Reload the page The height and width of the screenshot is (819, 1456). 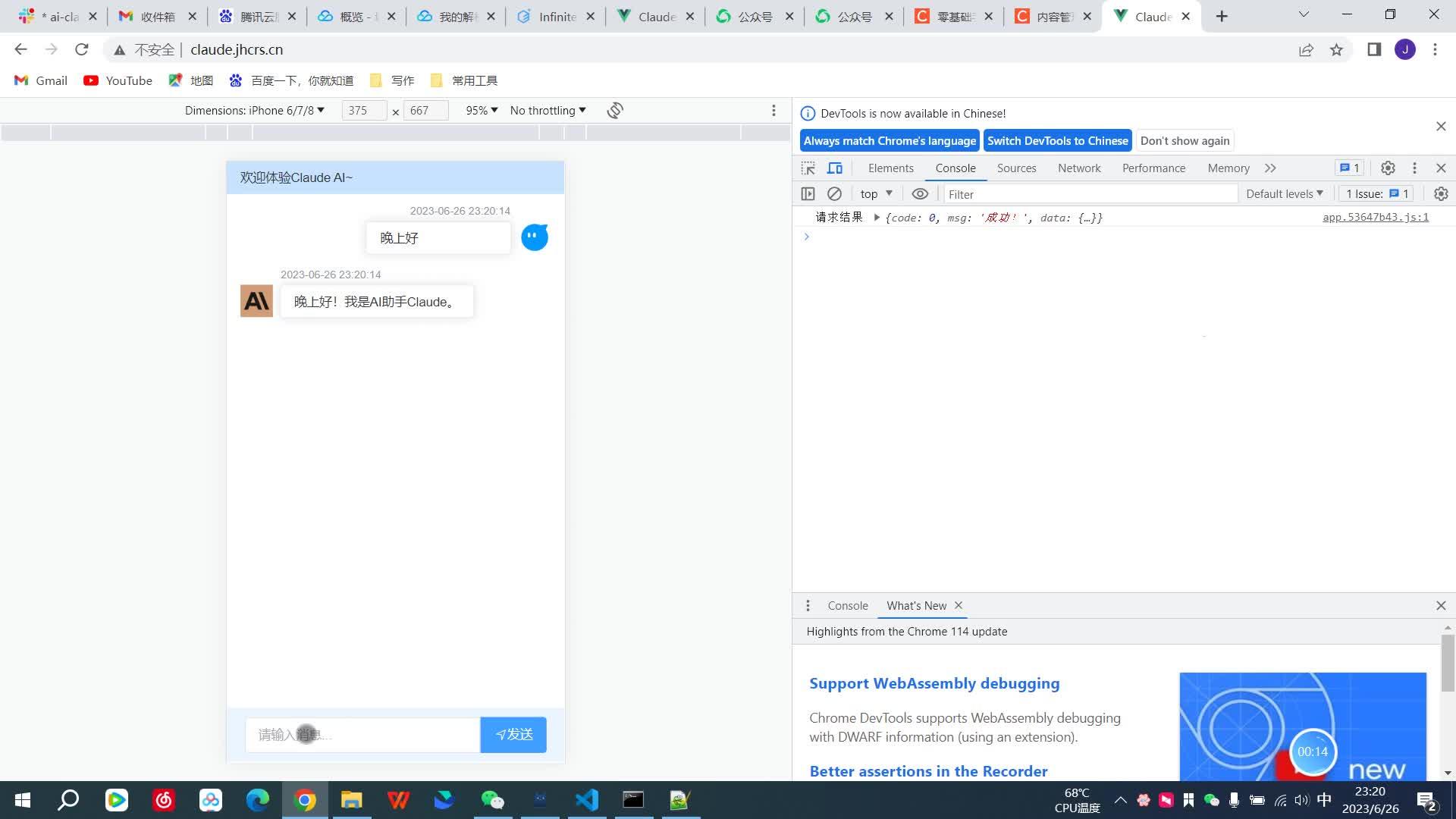pyautogui.click(x=82, y=50)
